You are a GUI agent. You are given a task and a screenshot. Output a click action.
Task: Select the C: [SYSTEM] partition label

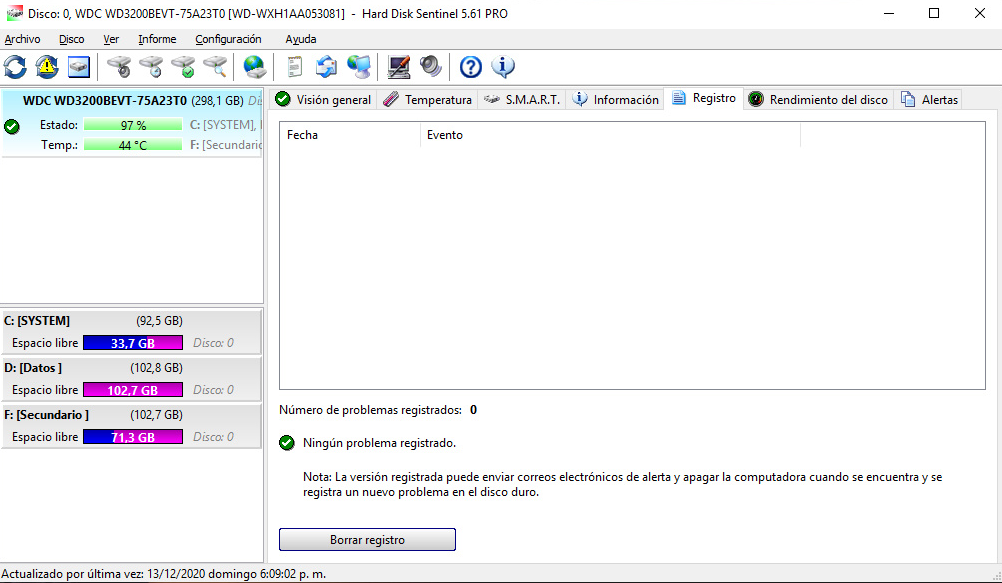click(37, 321)
